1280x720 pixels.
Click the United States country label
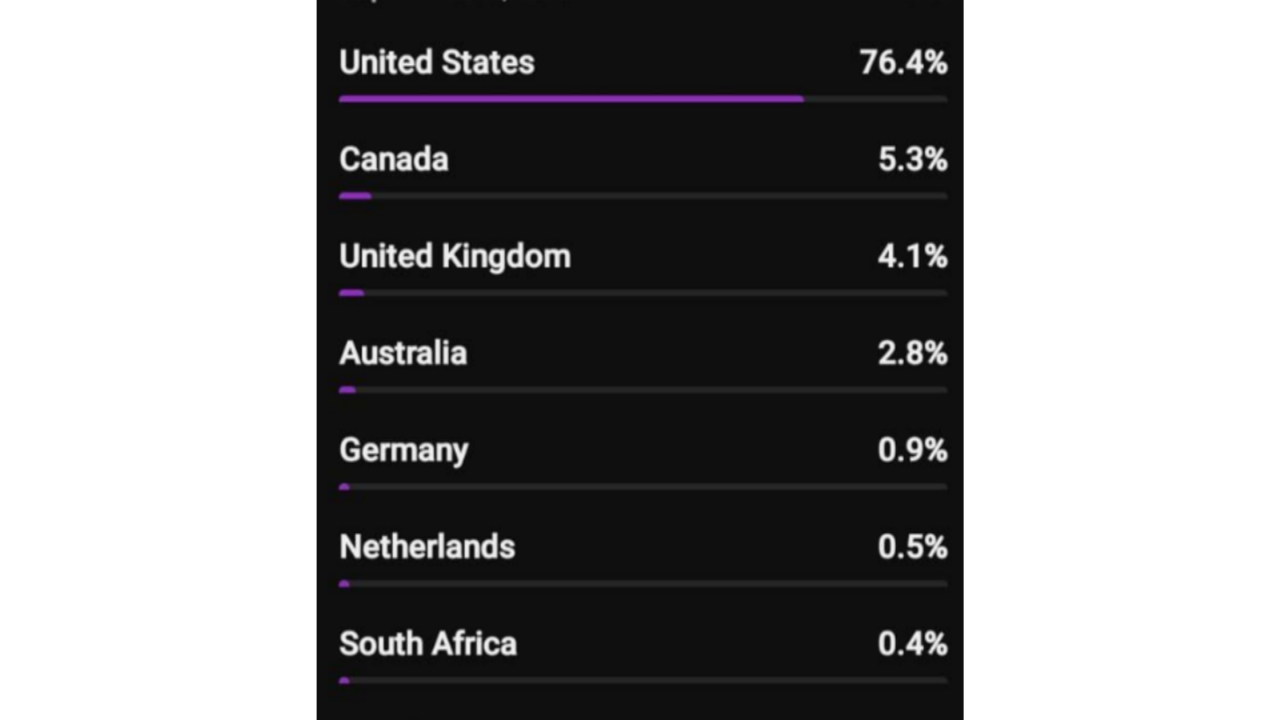(437, 62)
